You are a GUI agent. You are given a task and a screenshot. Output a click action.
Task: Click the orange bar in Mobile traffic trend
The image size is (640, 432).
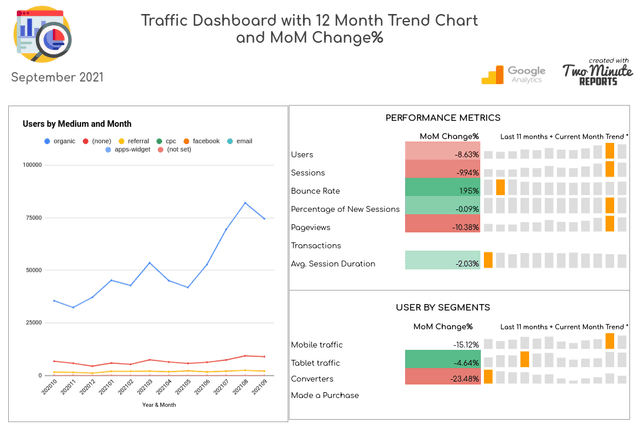pyautogui.click(x=610, y=341)
